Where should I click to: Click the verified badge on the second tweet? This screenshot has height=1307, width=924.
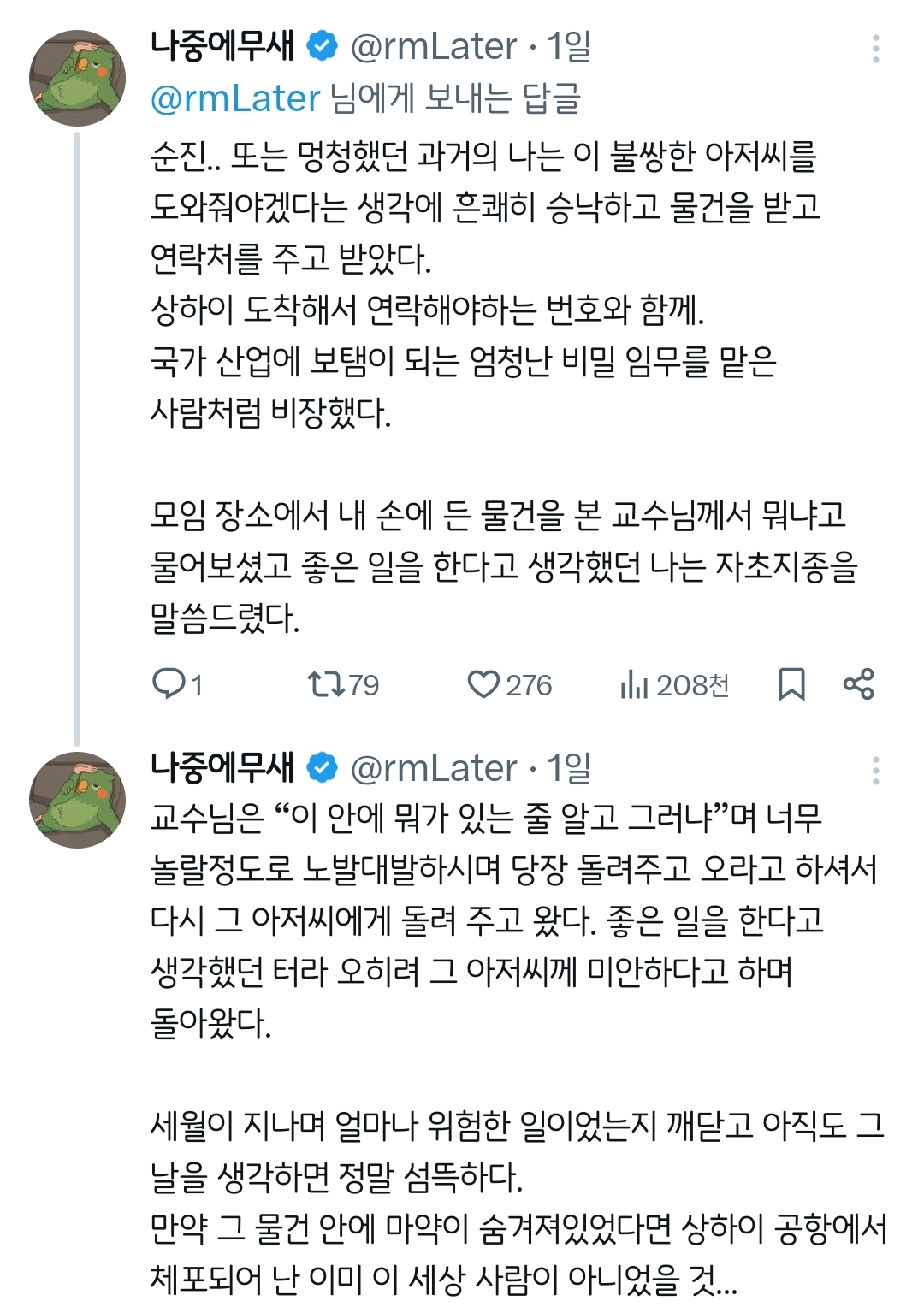tap(321, 769)
